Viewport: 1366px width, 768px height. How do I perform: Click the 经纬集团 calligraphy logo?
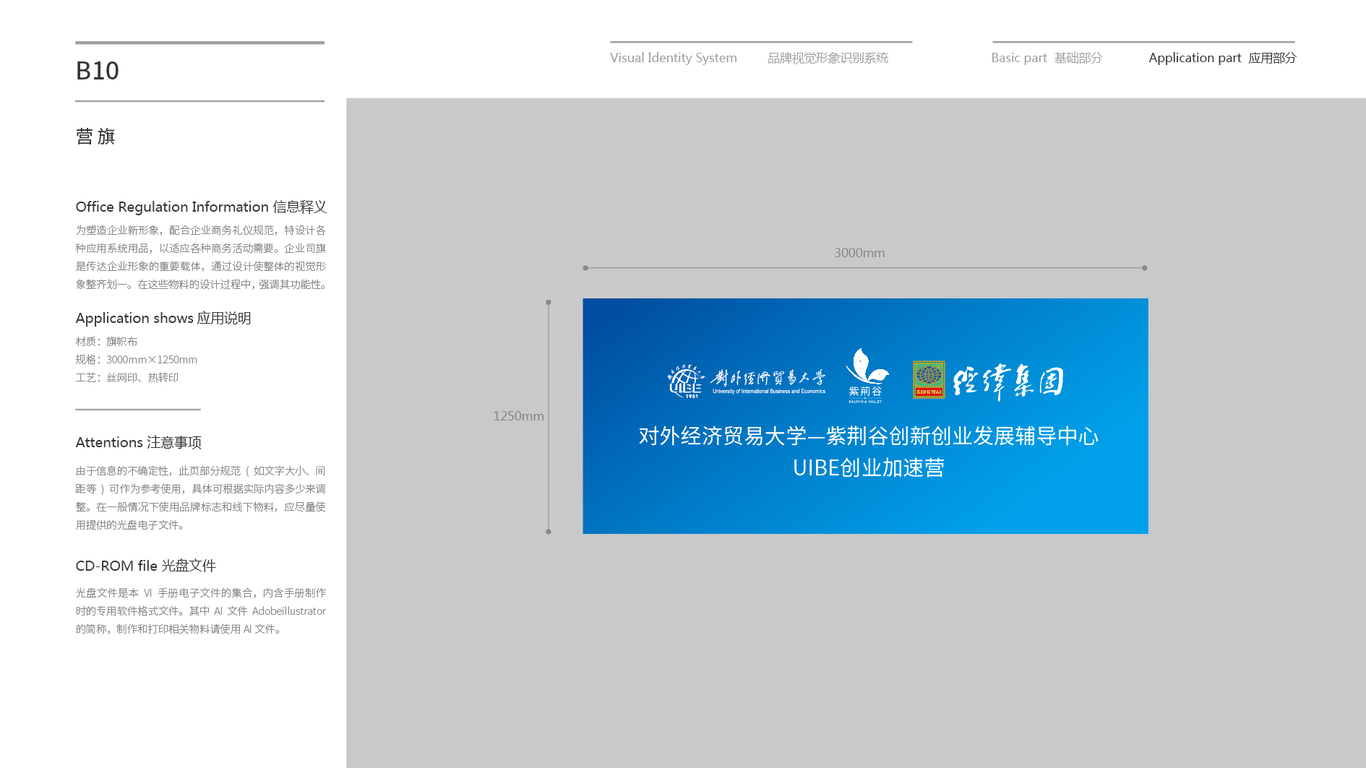click(x=1008, y=381)
